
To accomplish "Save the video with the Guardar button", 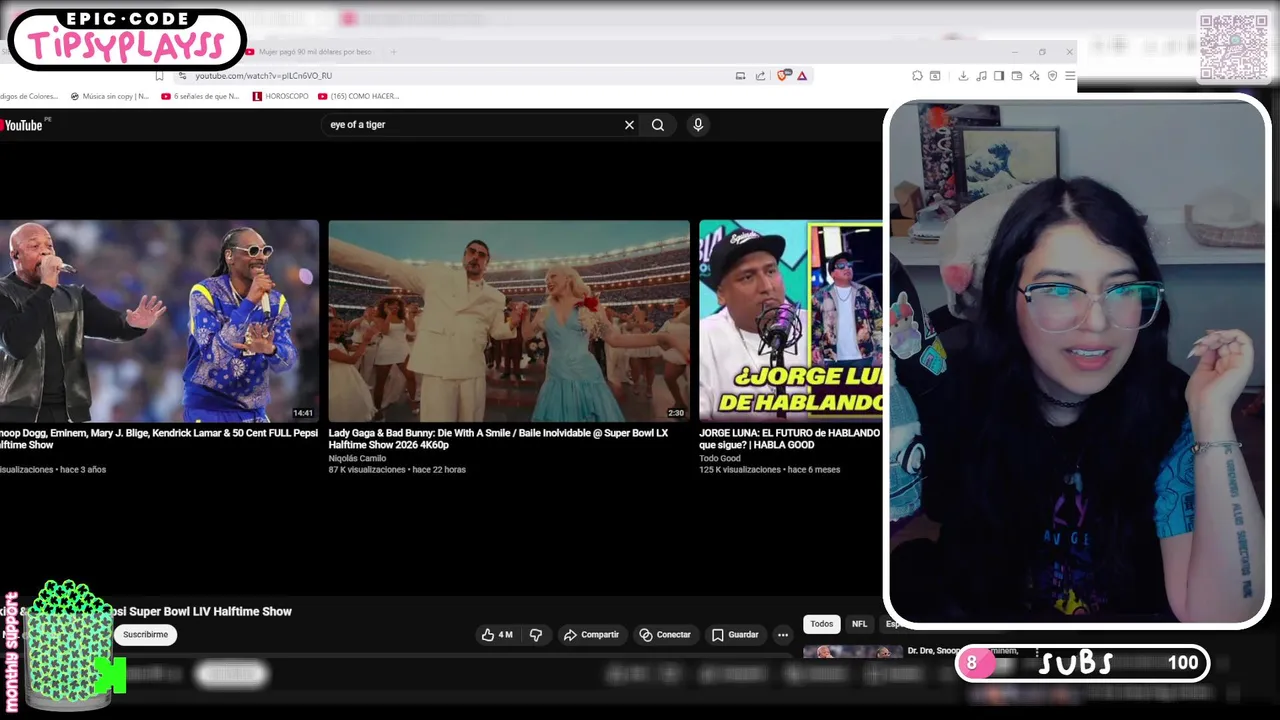I will (735, 635).
